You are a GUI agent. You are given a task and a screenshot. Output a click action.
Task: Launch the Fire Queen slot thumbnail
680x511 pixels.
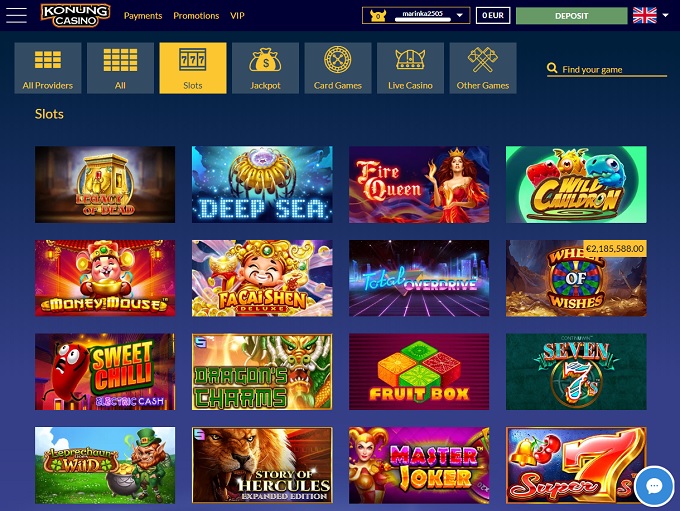[x=419, y=184]
